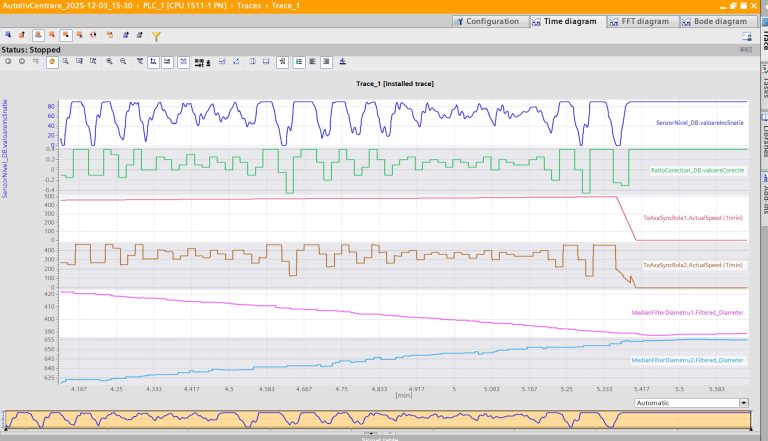The height and width of the screenshot is (441, 768).
Task: Click the undo zoom icon
Action: 8,62
